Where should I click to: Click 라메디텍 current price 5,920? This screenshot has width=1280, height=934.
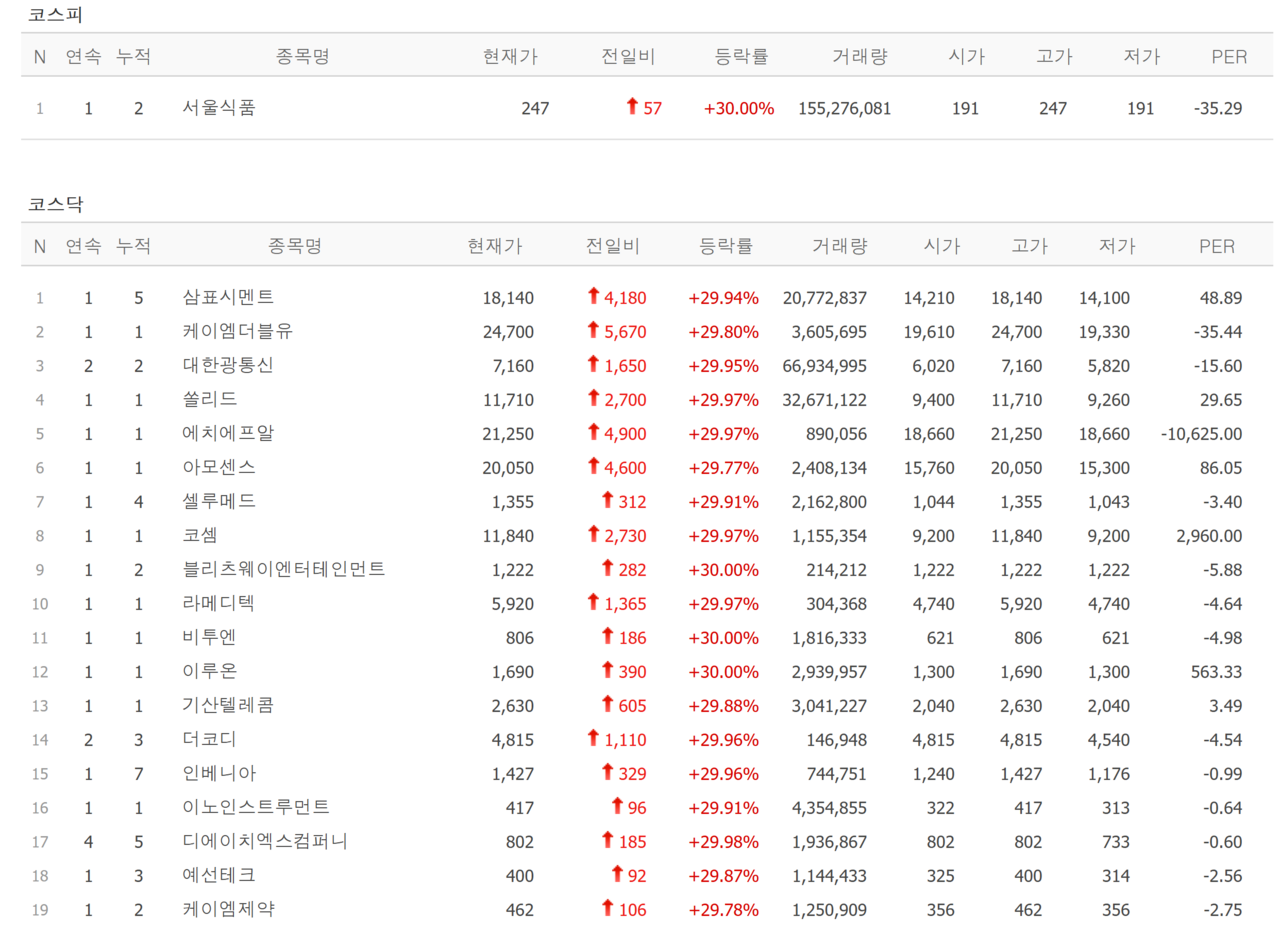pos(513,604)
